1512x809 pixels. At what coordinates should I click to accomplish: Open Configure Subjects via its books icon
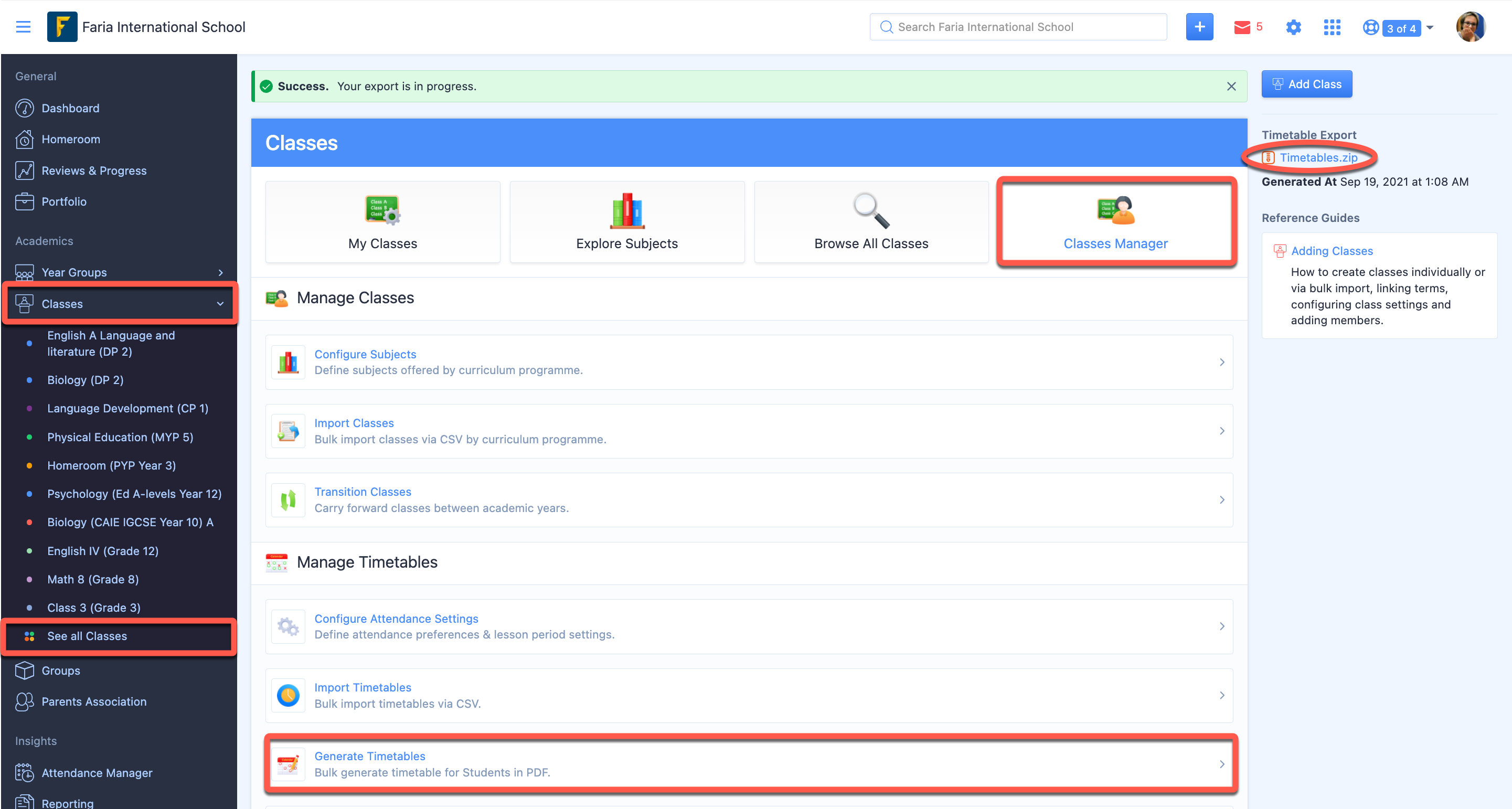[x=288, y=361]
